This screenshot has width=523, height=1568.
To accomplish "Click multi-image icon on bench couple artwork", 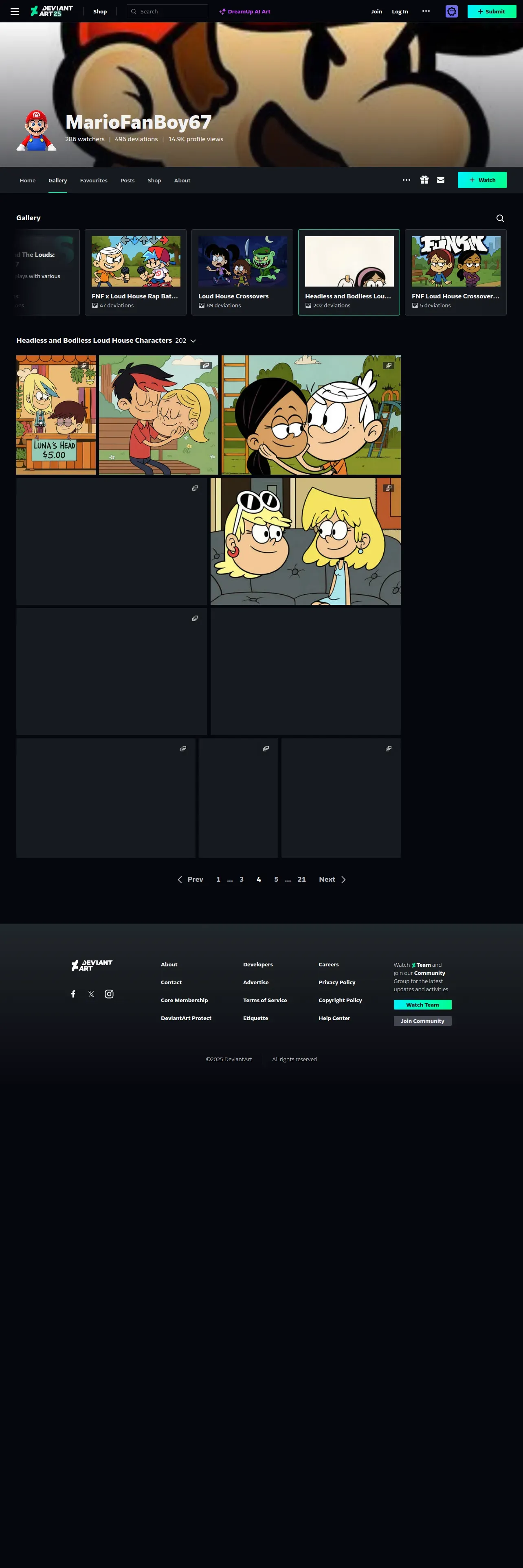I will pos(206,366).
